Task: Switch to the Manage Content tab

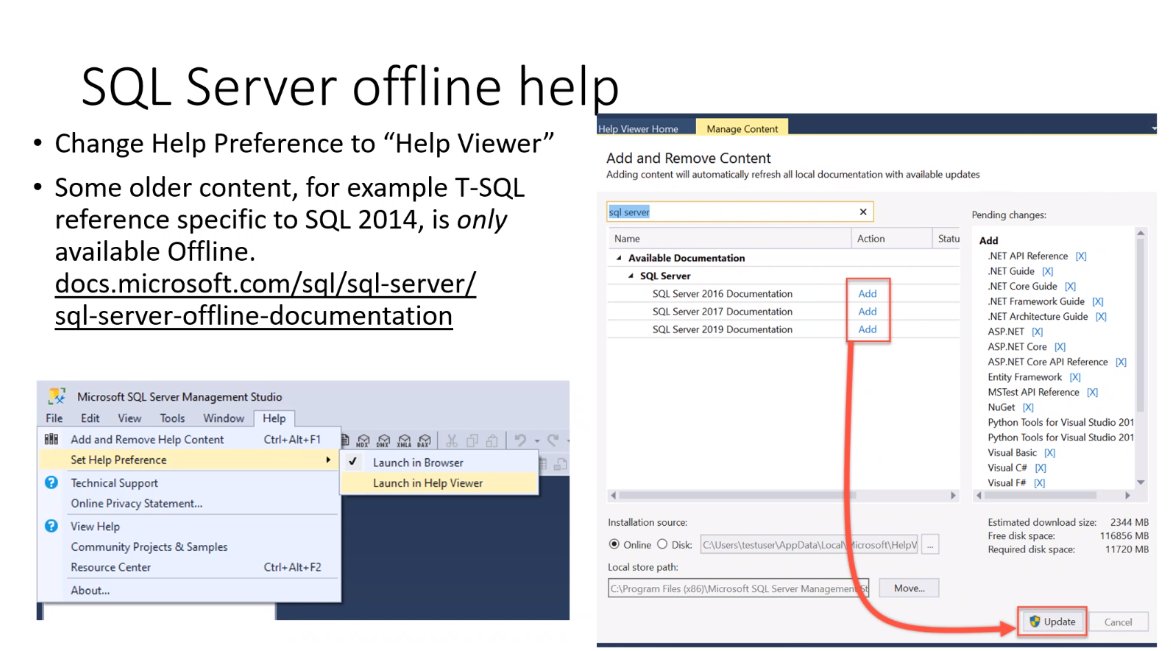Action: tap(742, 128)
